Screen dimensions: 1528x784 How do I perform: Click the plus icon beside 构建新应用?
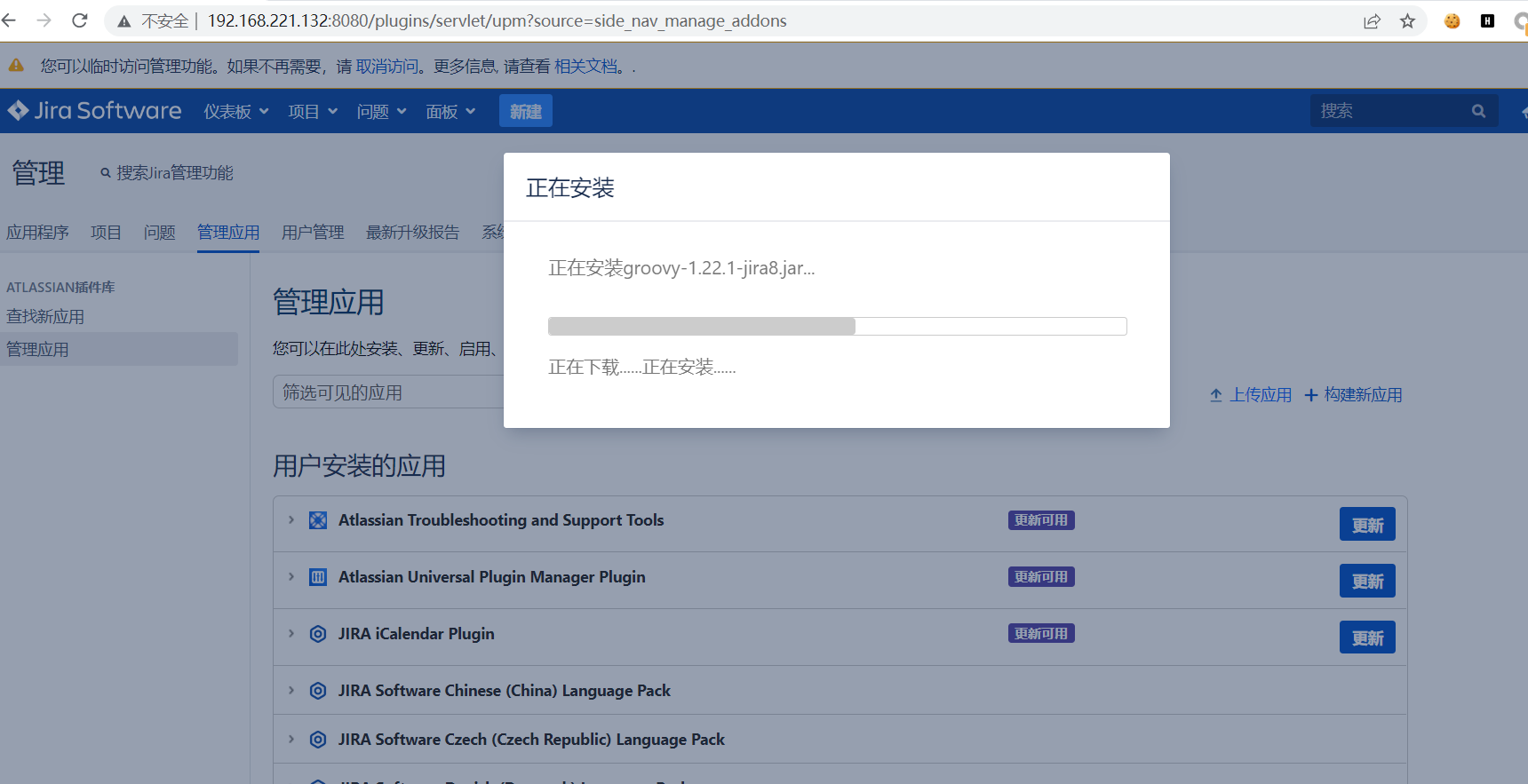point(1311,395)
